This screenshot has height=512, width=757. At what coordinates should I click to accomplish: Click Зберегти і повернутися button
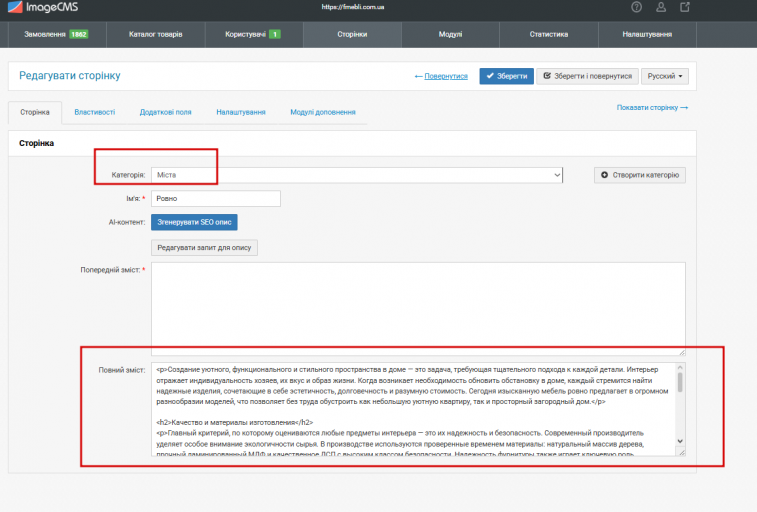[x=588, y=76]
